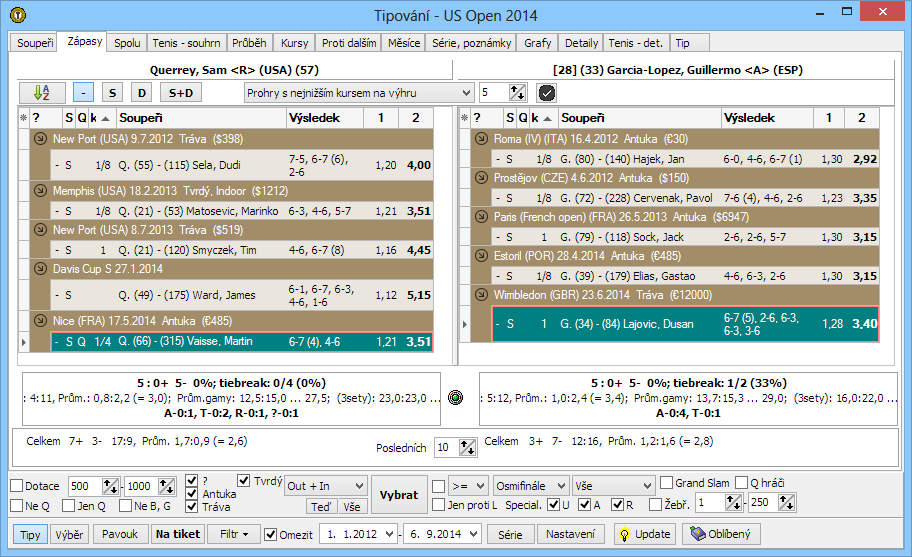Enable the Jen Q checkbox

tap(69, 506)
